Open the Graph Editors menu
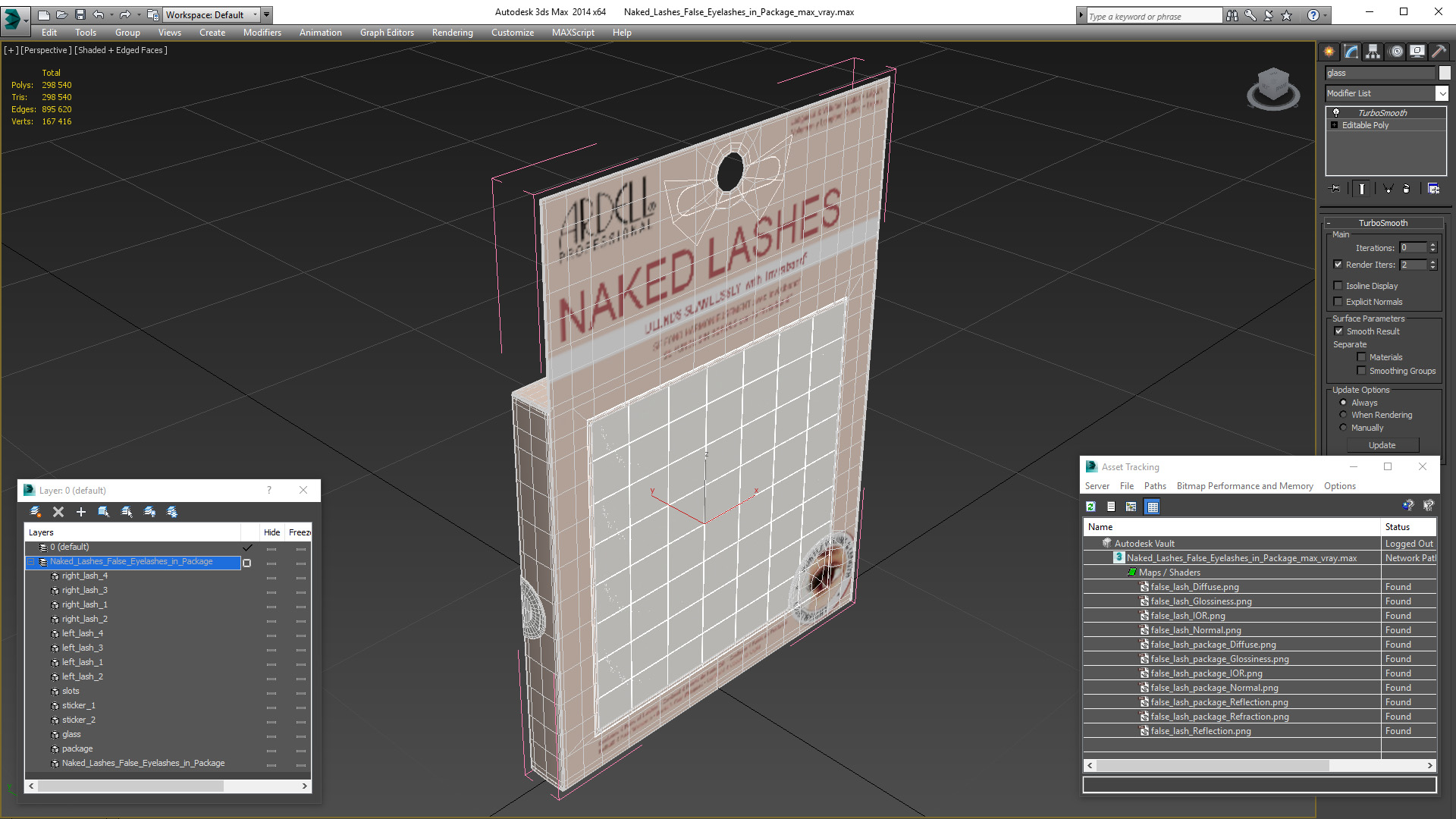This screenshot has height=819, width=1456. (387, 33)
